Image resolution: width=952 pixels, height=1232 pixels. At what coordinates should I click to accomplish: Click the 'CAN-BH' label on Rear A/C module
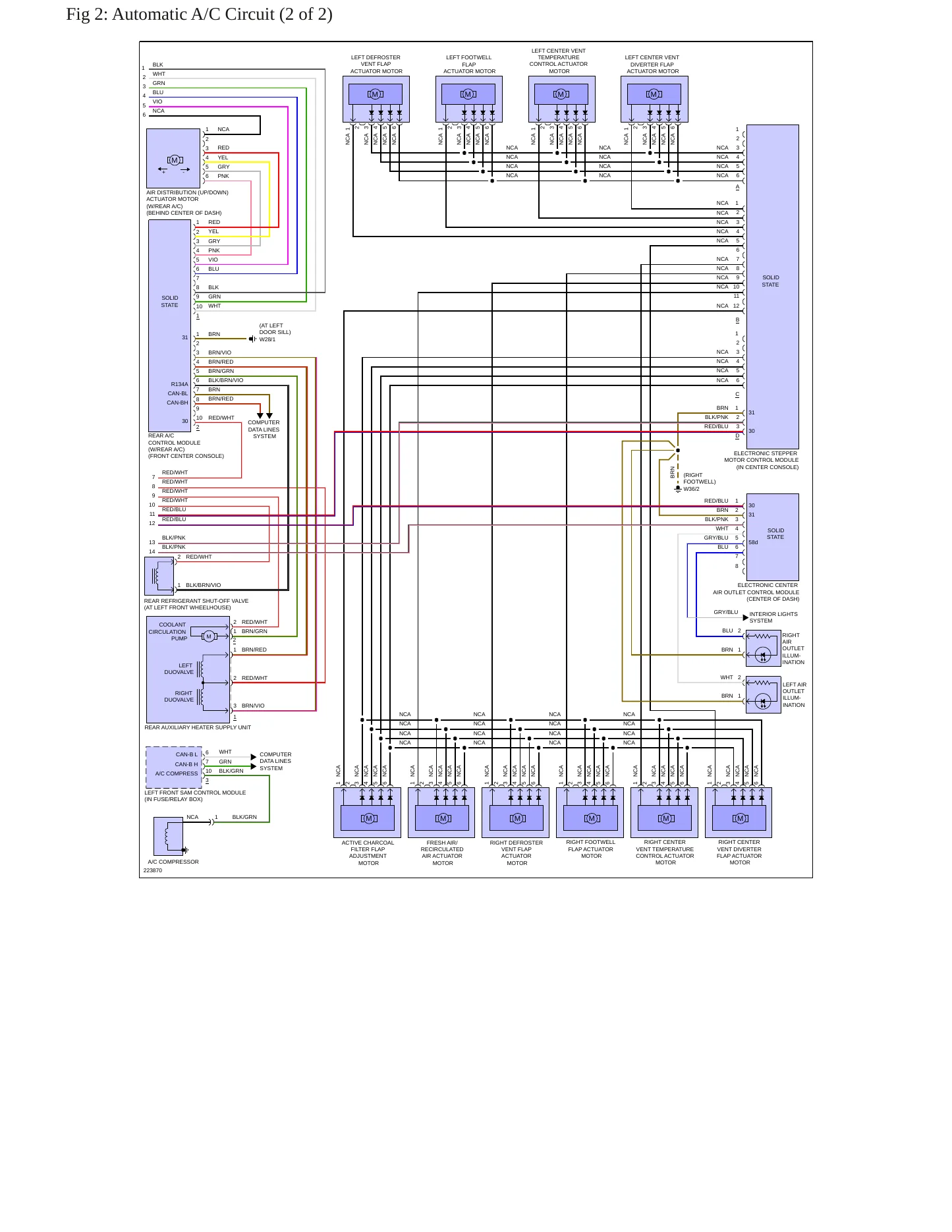[x=177, y=403]
